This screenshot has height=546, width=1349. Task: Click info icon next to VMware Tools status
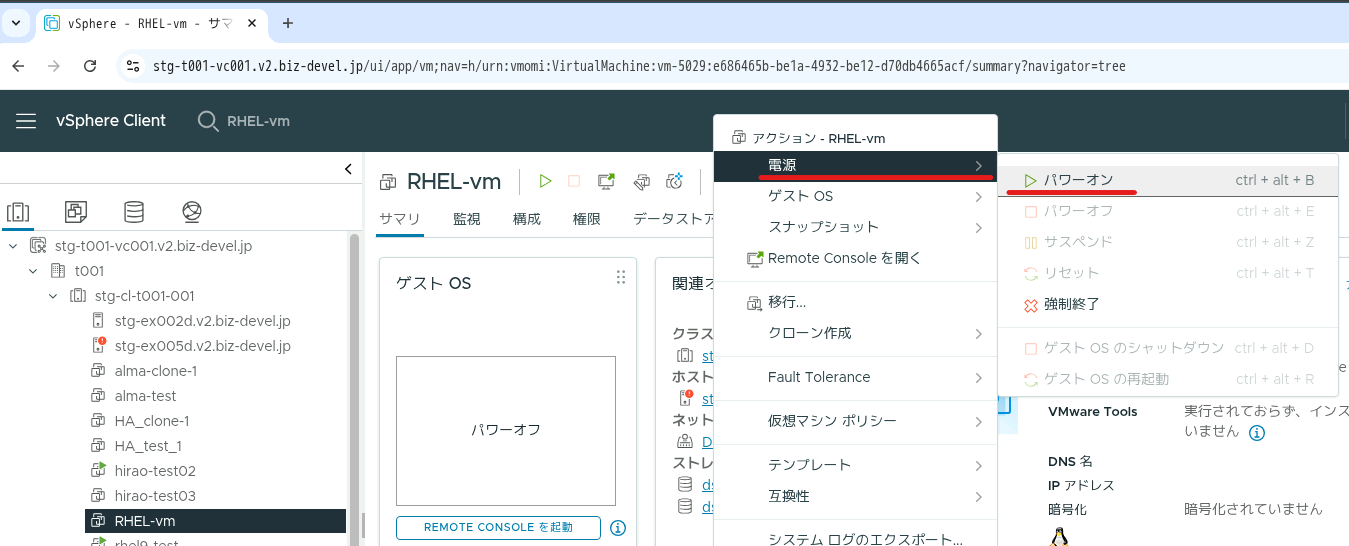[x=1257, y=433]
